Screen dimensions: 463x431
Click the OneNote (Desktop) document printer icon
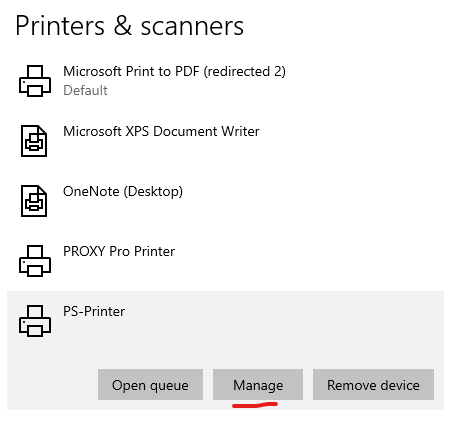pyautogui.click(x=34, y=201)
